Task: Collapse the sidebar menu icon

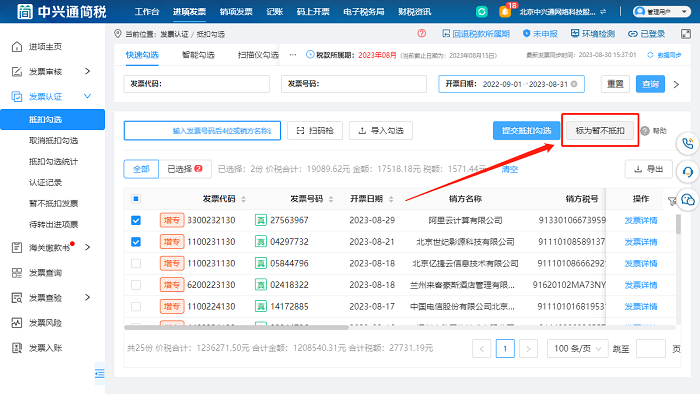Action: click(x=100, y=373)
